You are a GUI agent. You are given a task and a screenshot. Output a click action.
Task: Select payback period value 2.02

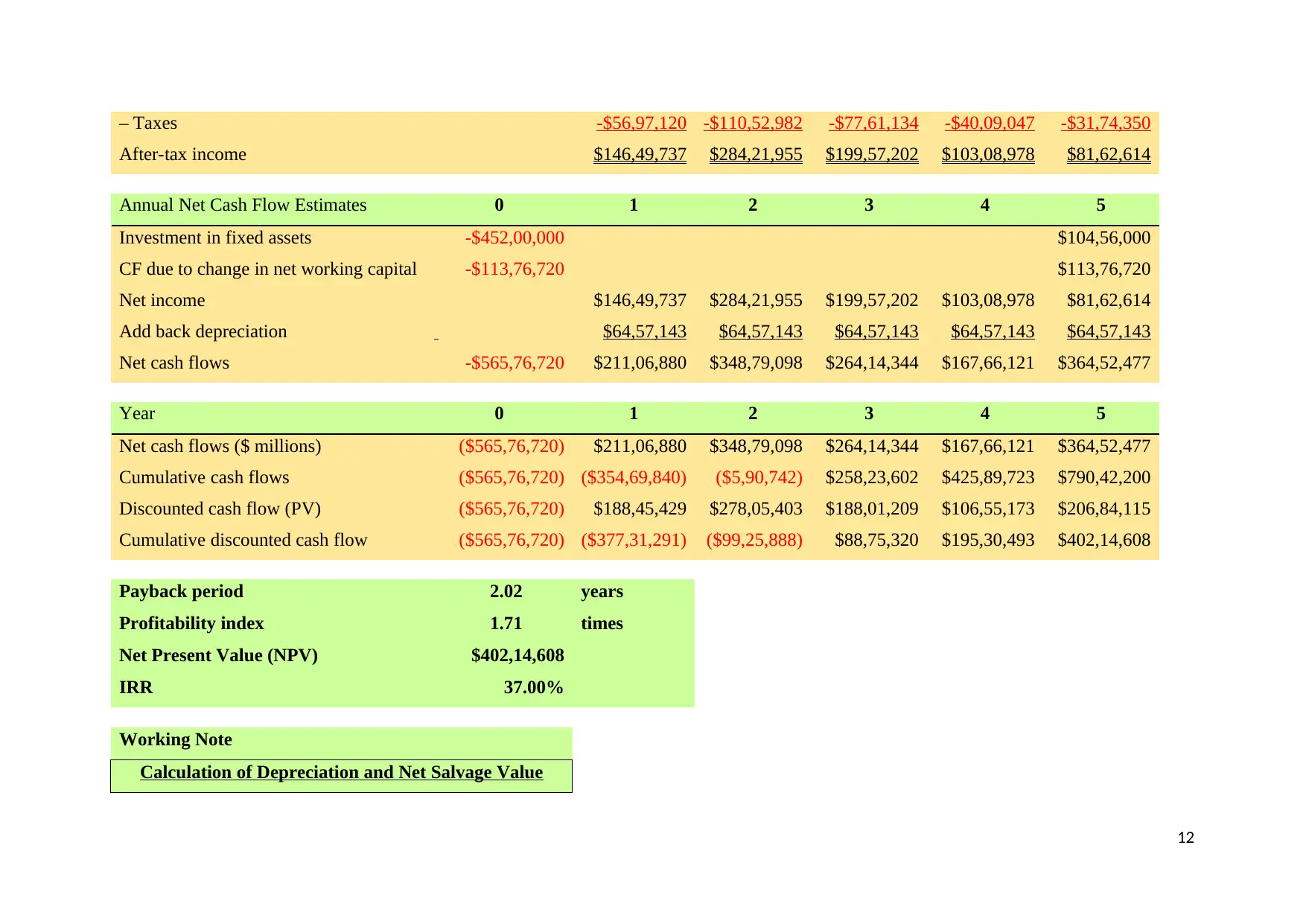[506, 592]
